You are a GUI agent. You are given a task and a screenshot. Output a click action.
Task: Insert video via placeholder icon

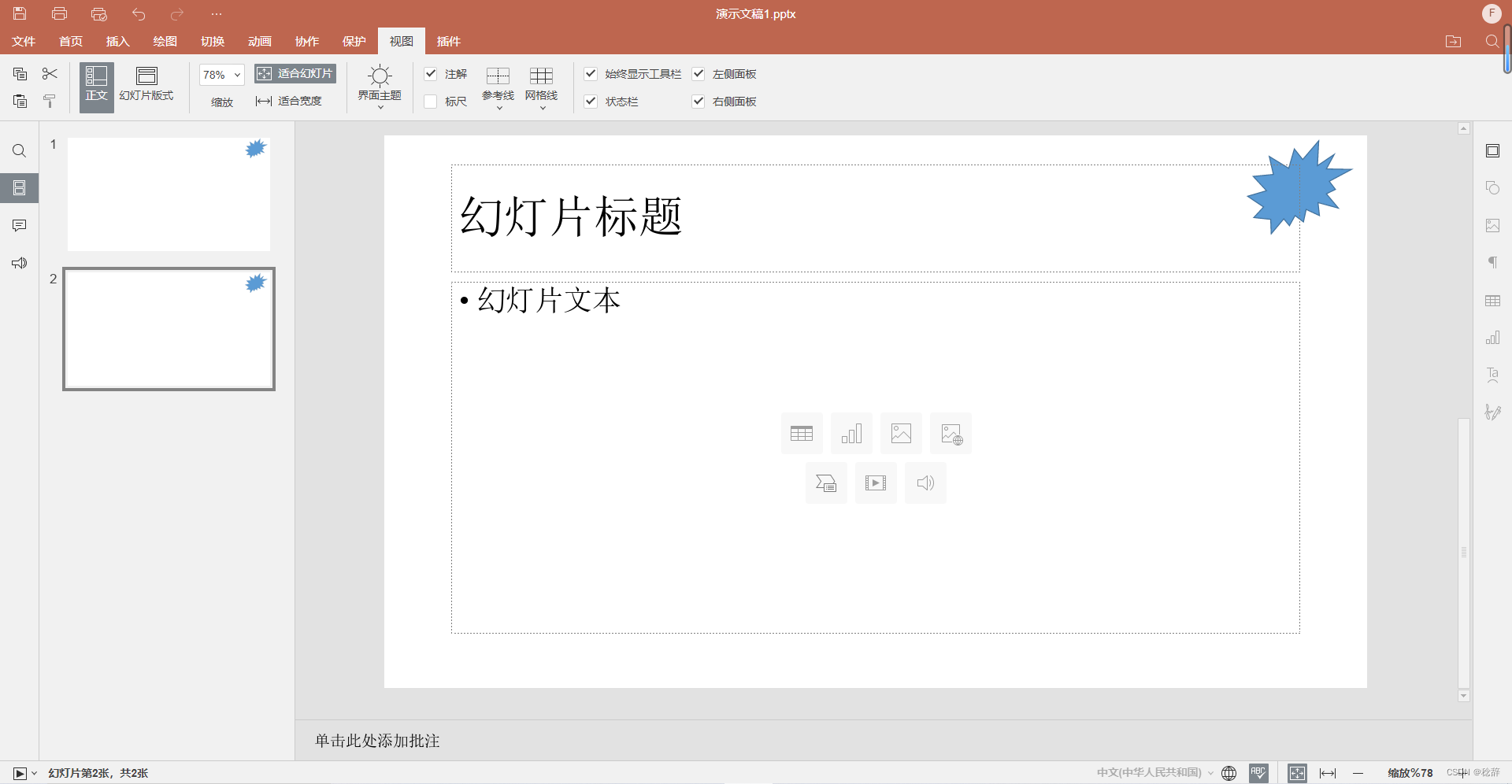coord(876,483)
